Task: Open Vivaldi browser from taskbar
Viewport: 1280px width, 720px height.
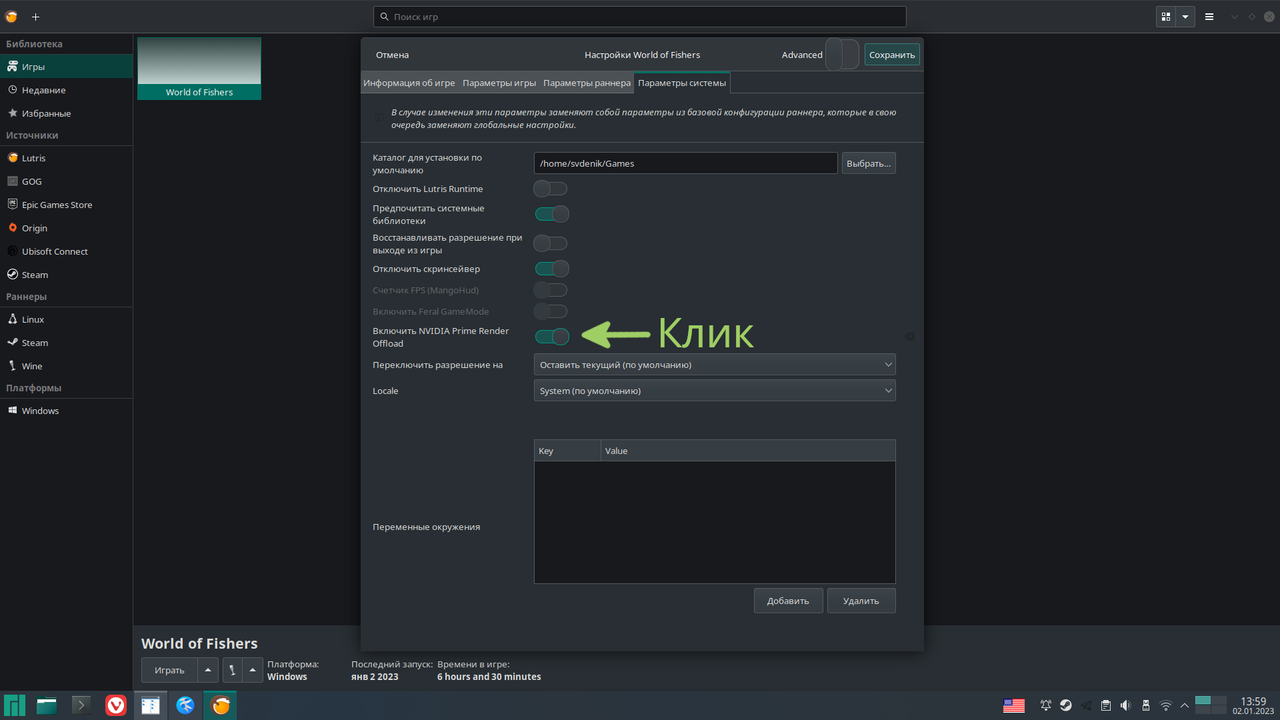Action: click(116, 705)
